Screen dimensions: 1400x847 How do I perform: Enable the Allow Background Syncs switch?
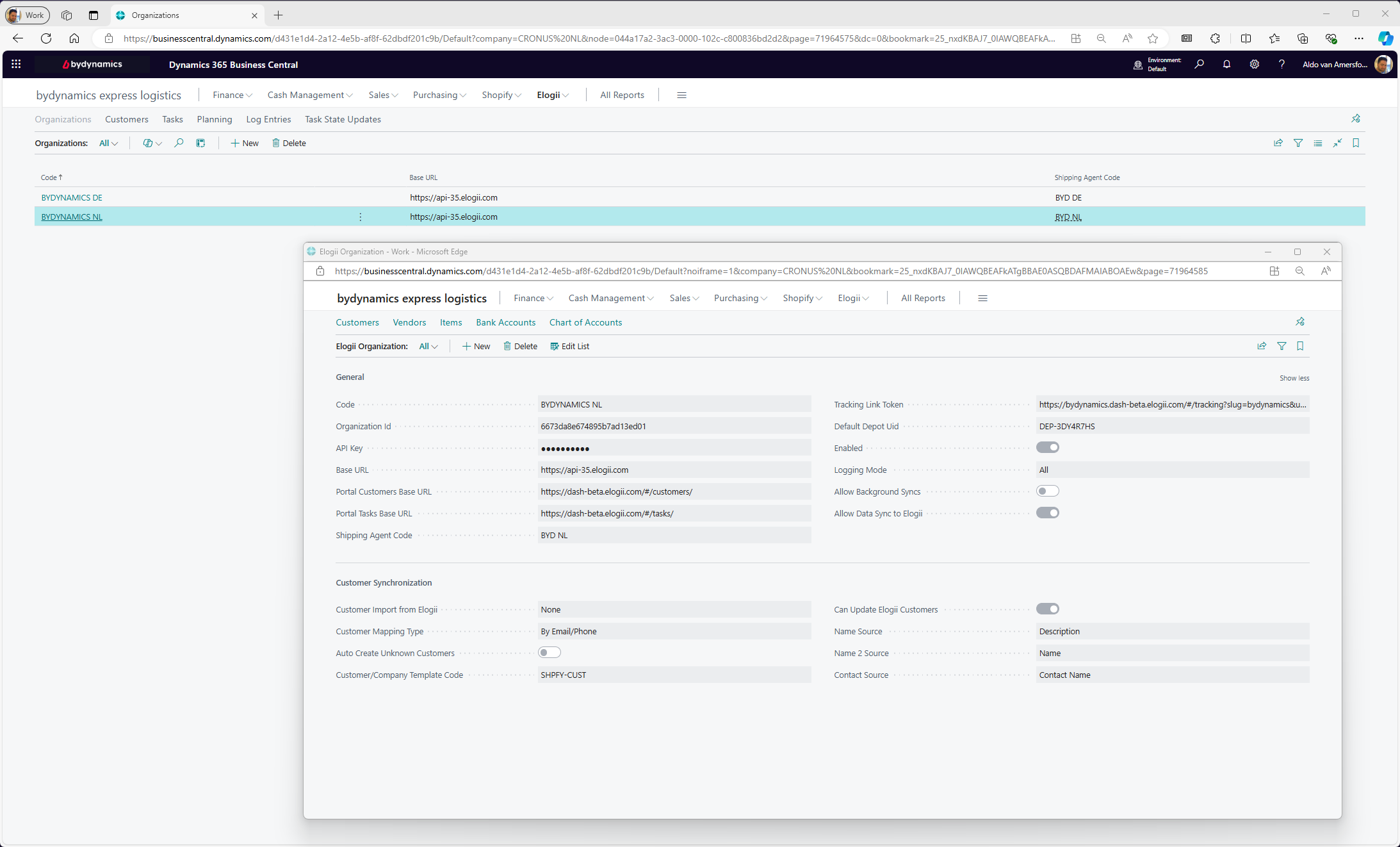click(1047, 491)
